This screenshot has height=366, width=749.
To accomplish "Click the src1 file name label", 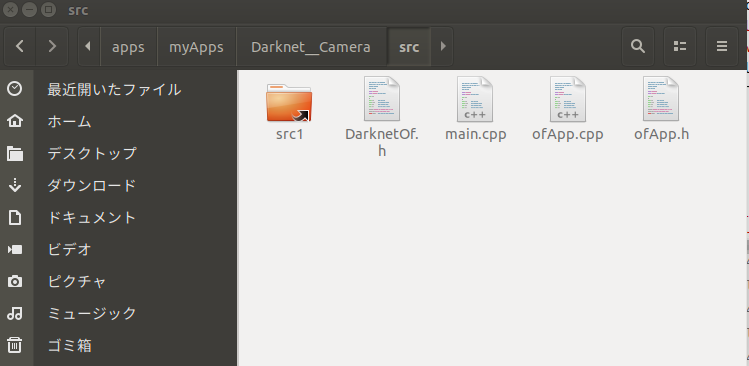I will (289, 134).
